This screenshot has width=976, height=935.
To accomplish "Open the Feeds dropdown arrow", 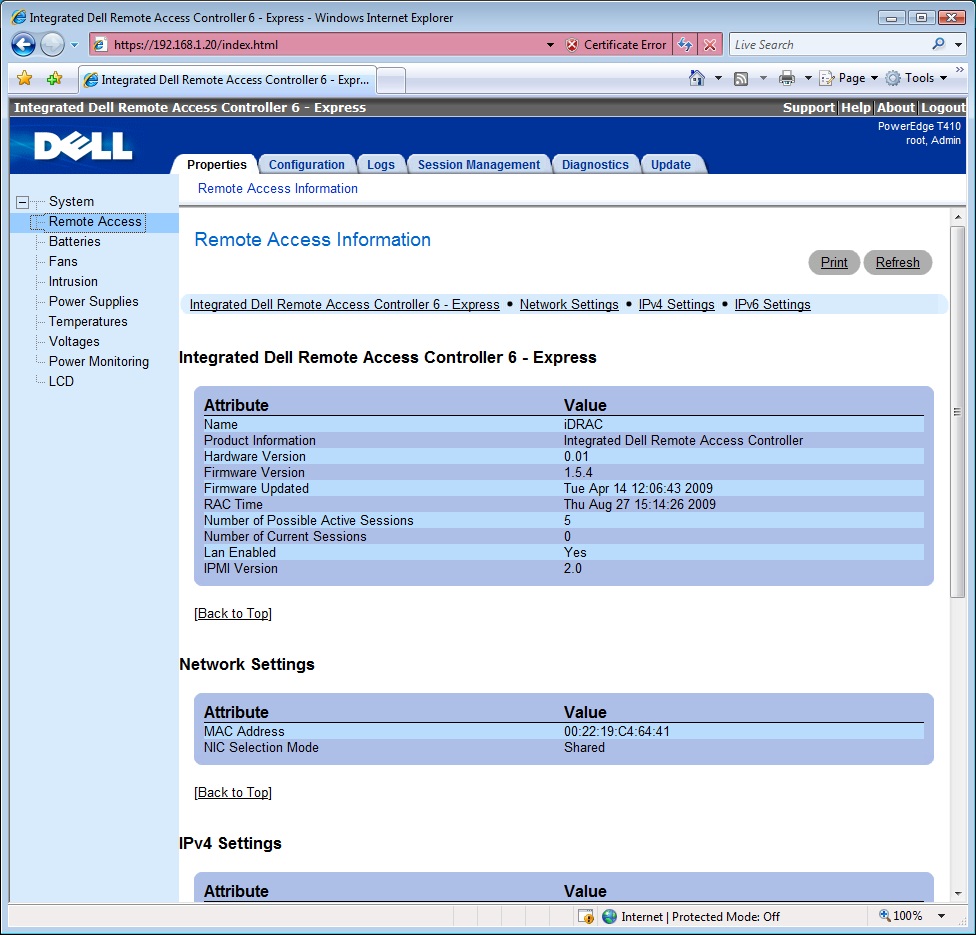I will coord(763,78).
